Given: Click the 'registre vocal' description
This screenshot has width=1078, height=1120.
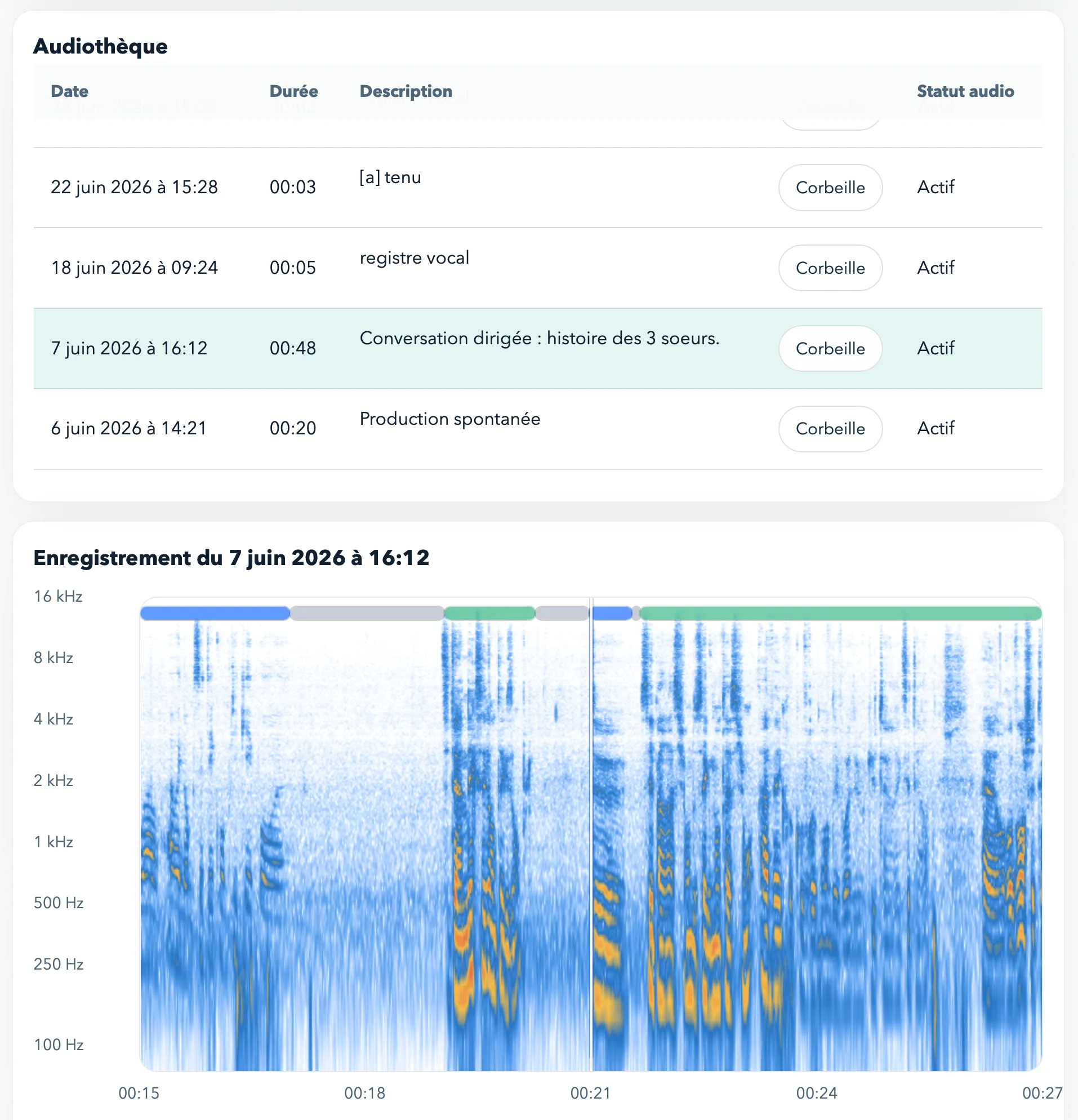Looking at the screenshot, I should pyautogui.click(x=414, y=258).
